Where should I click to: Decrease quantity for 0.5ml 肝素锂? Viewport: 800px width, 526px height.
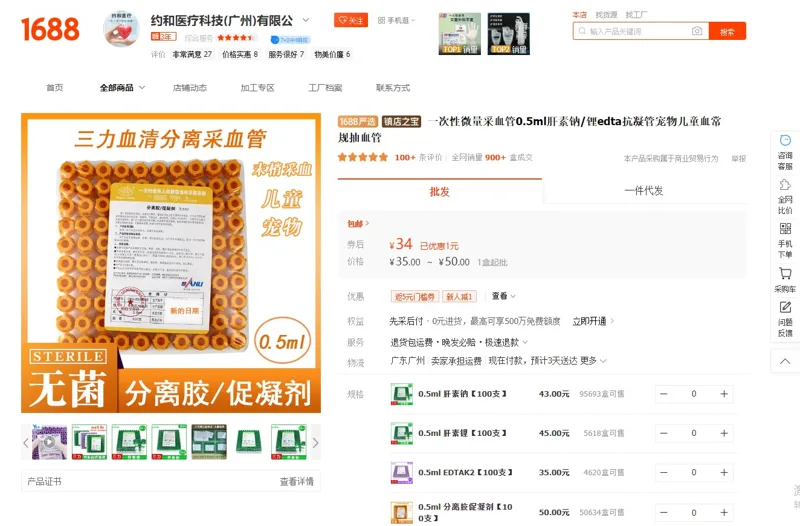(x=664, y=433)
